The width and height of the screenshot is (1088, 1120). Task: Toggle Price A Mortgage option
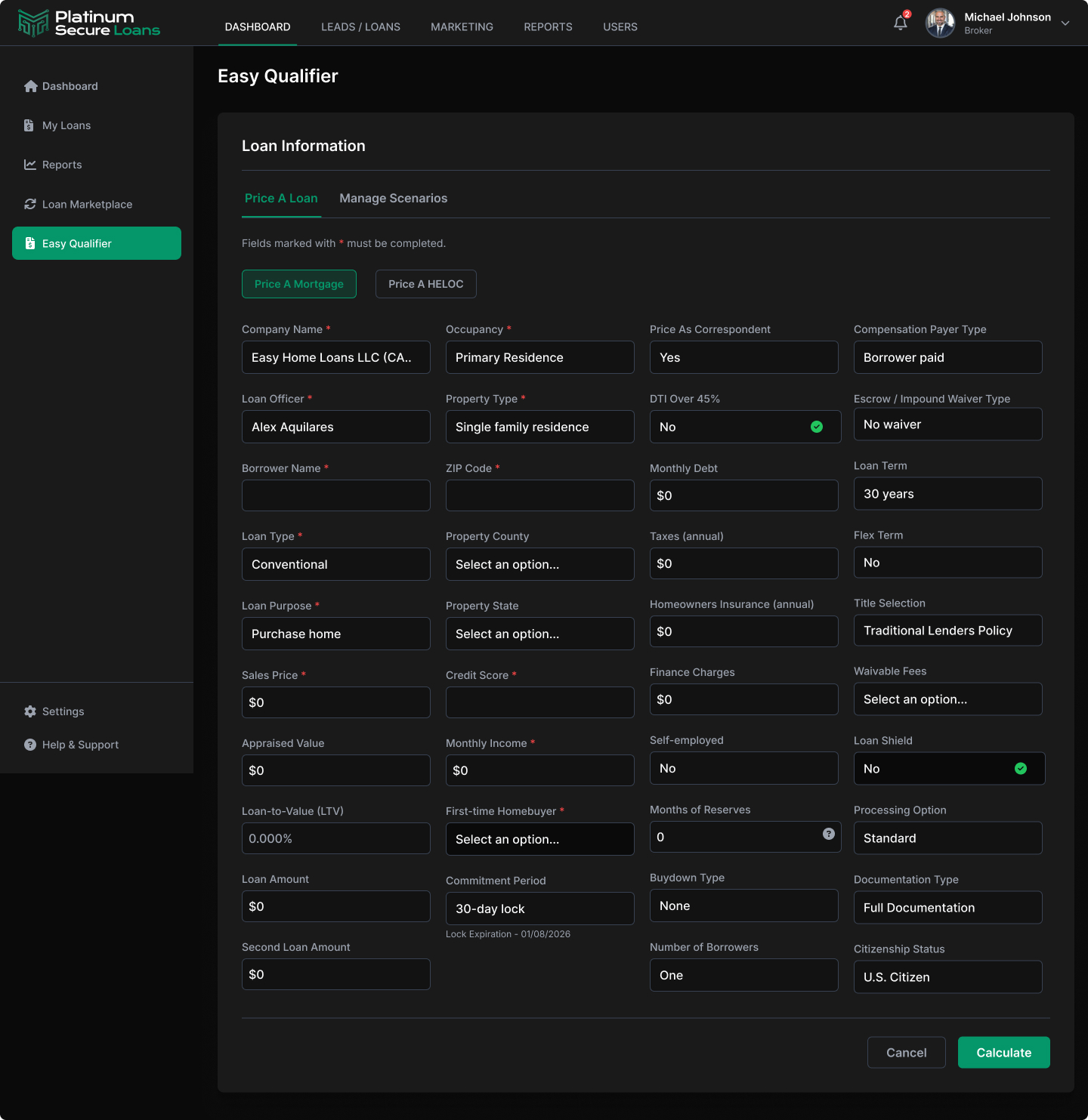[x=299, y=284]
